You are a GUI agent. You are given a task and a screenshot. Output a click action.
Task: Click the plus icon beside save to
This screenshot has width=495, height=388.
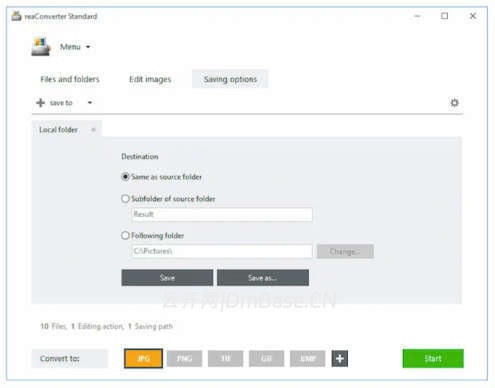coord(40,103)
